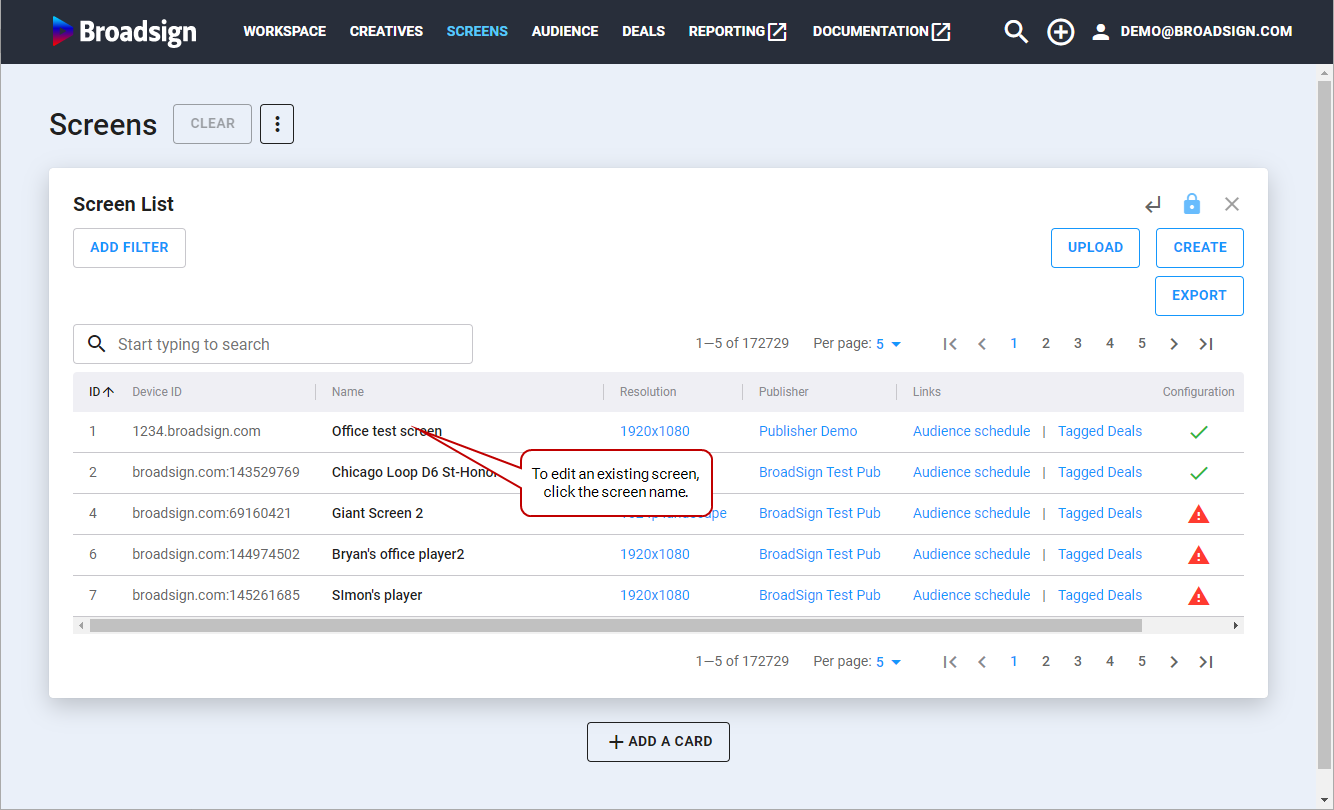Open the three-dot menu beside Clear

click(277, 124)
